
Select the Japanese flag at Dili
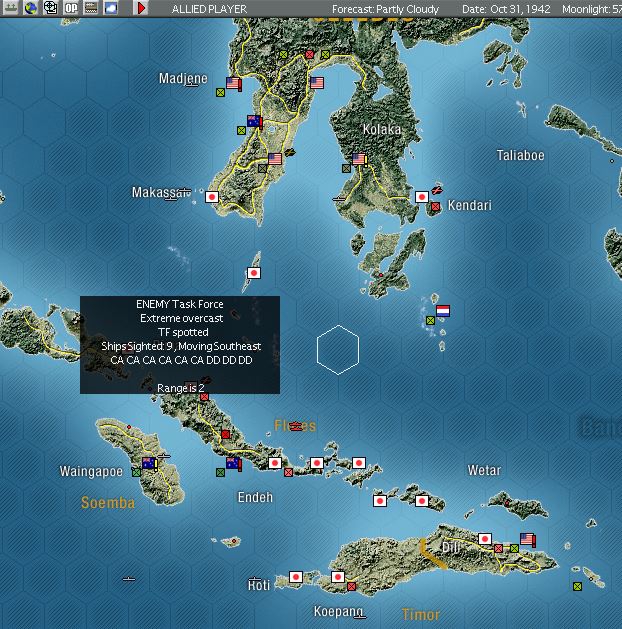point(485,539)
